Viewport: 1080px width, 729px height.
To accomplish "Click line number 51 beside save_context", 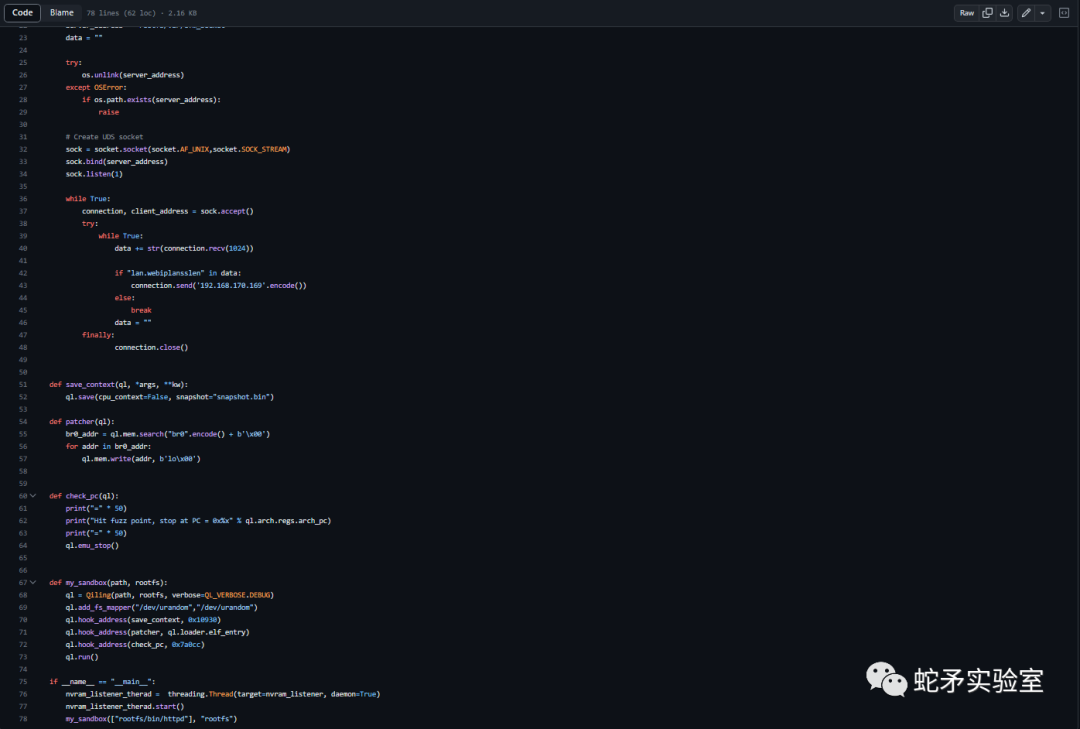I will click(x=22, y=384).
